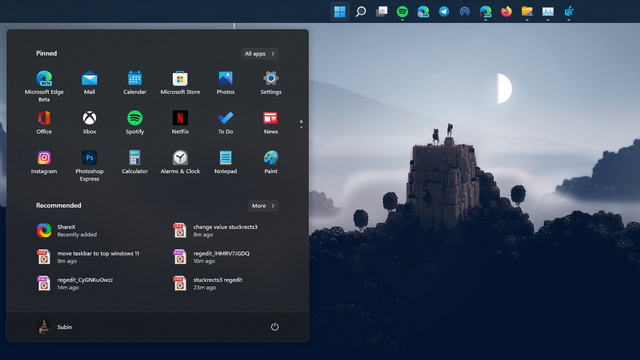The height and width of the screenshot is (360, 640).
Task: Launch the Mail app
Action: coord(89,83)
